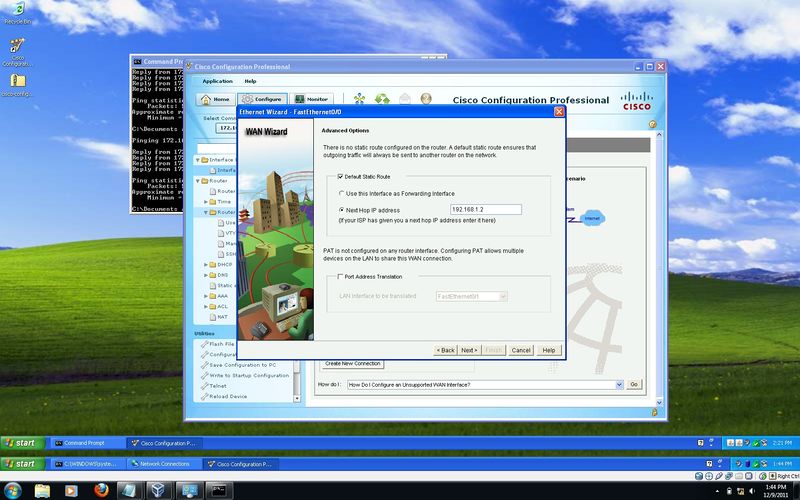Click the Windows 7 taskbar clock
Viewport: 800px width, 500px height.
tap(776, 491)
